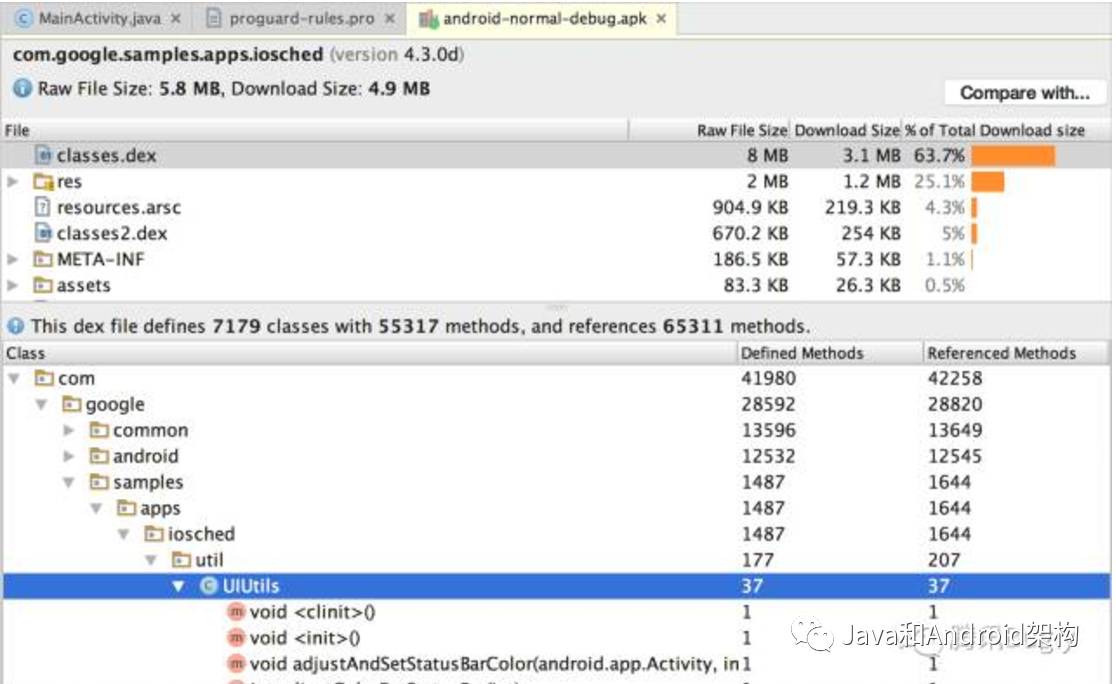The width and height of the screenshot is (1116, 684).
Task: Collapse the apps package
Action: point(96,508)
